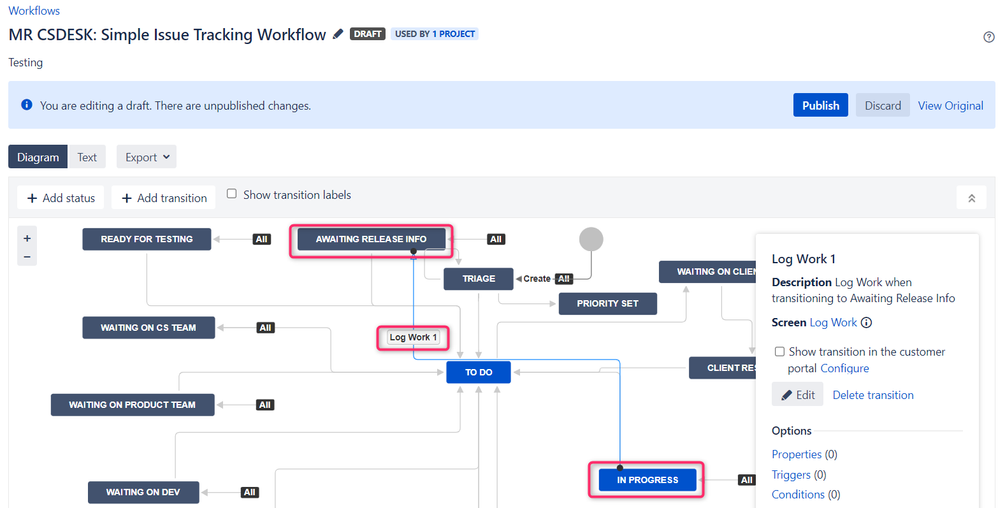Select the WAITING ON PRODUCT TEAM status
Image resolution: width=998 pixels, height=508 pixels.
132,405
